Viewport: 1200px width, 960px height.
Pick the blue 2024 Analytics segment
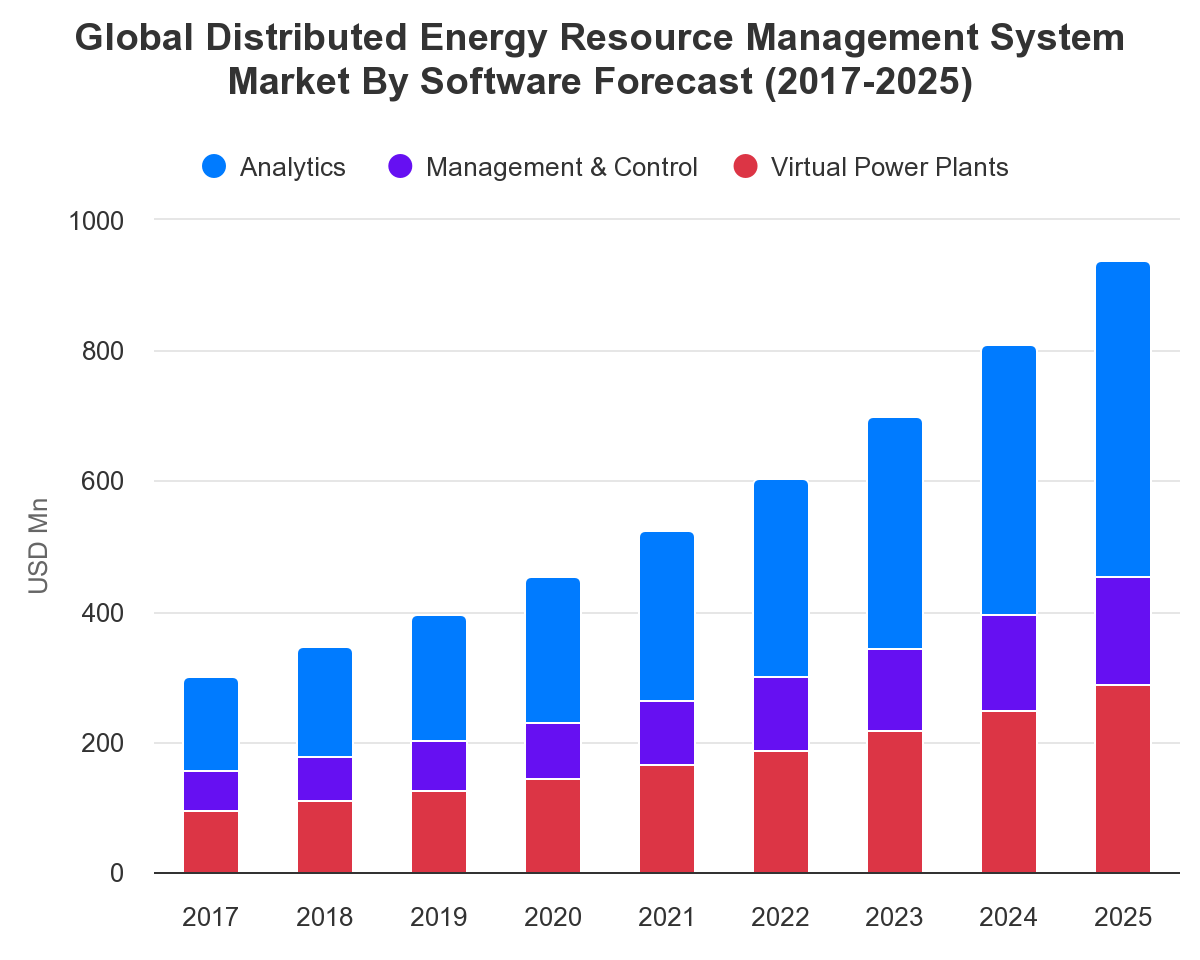coord(1009,481)
